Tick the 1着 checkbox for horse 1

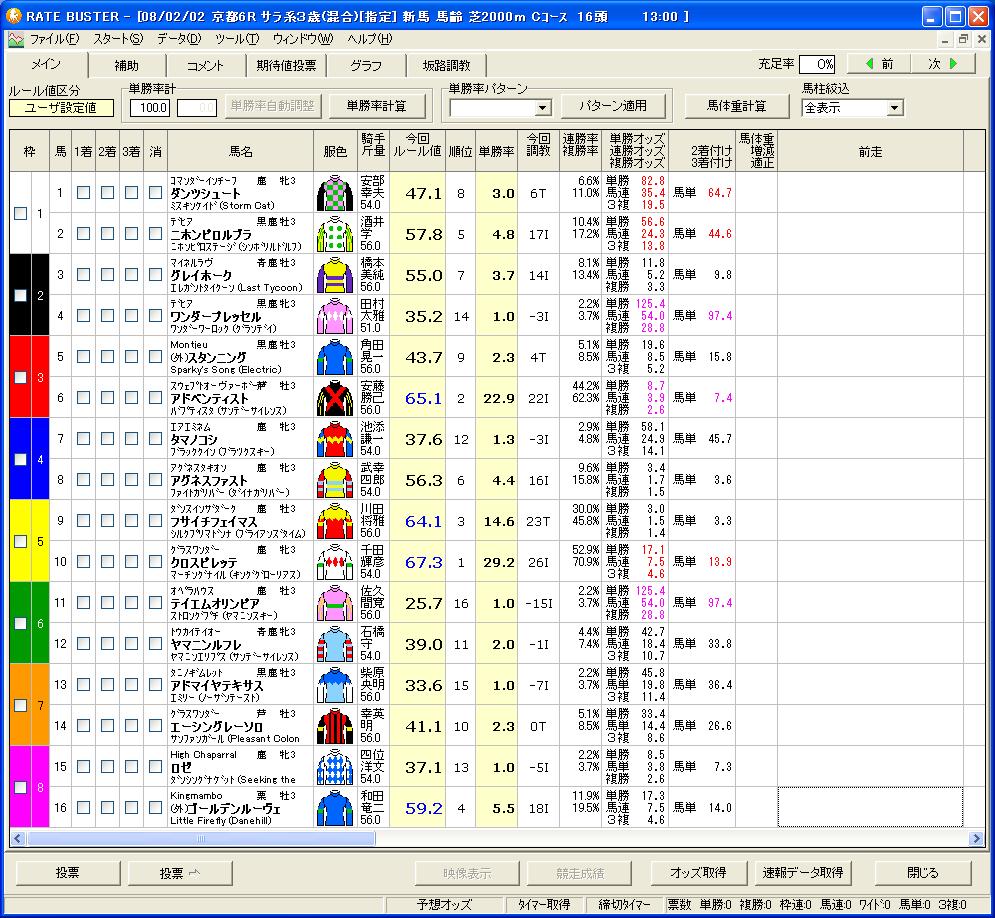point(83,193)
